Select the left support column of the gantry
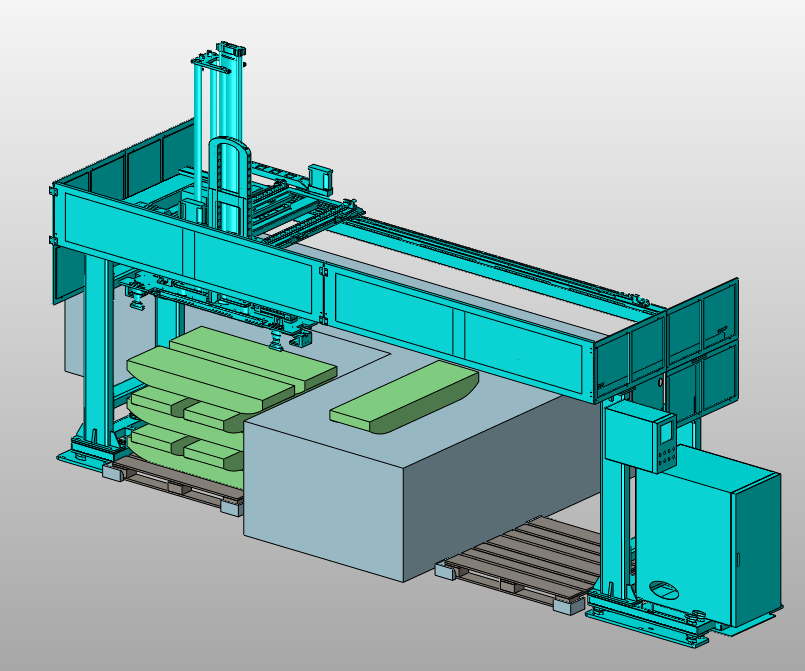The image size is (805, 671). (x=98, y=352)
